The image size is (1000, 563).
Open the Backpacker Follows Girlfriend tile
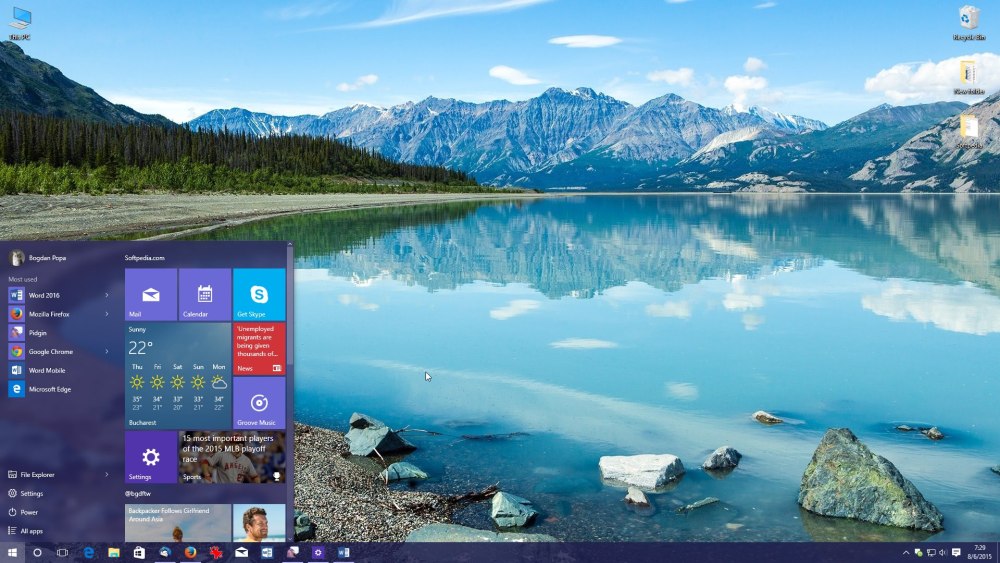(x=178, y=523)
